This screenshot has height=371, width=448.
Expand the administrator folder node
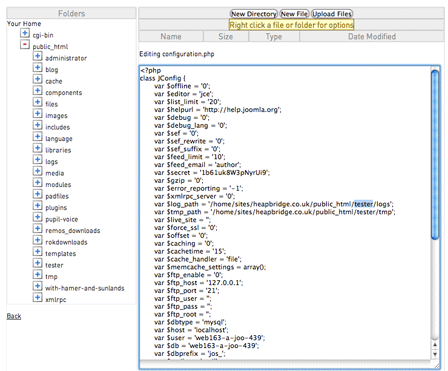tap(38, 56)
